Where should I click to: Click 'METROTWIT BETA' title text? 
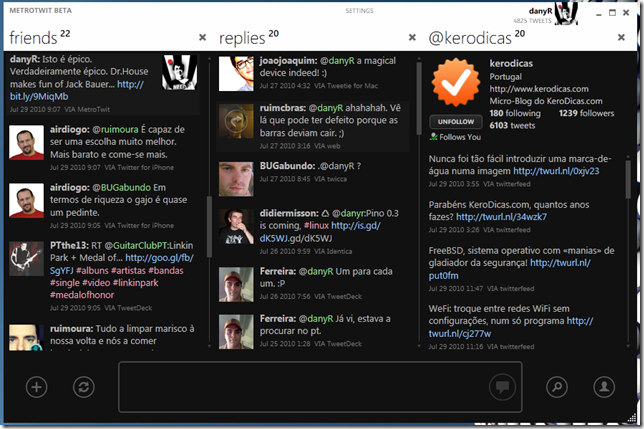tap(41, 11)
